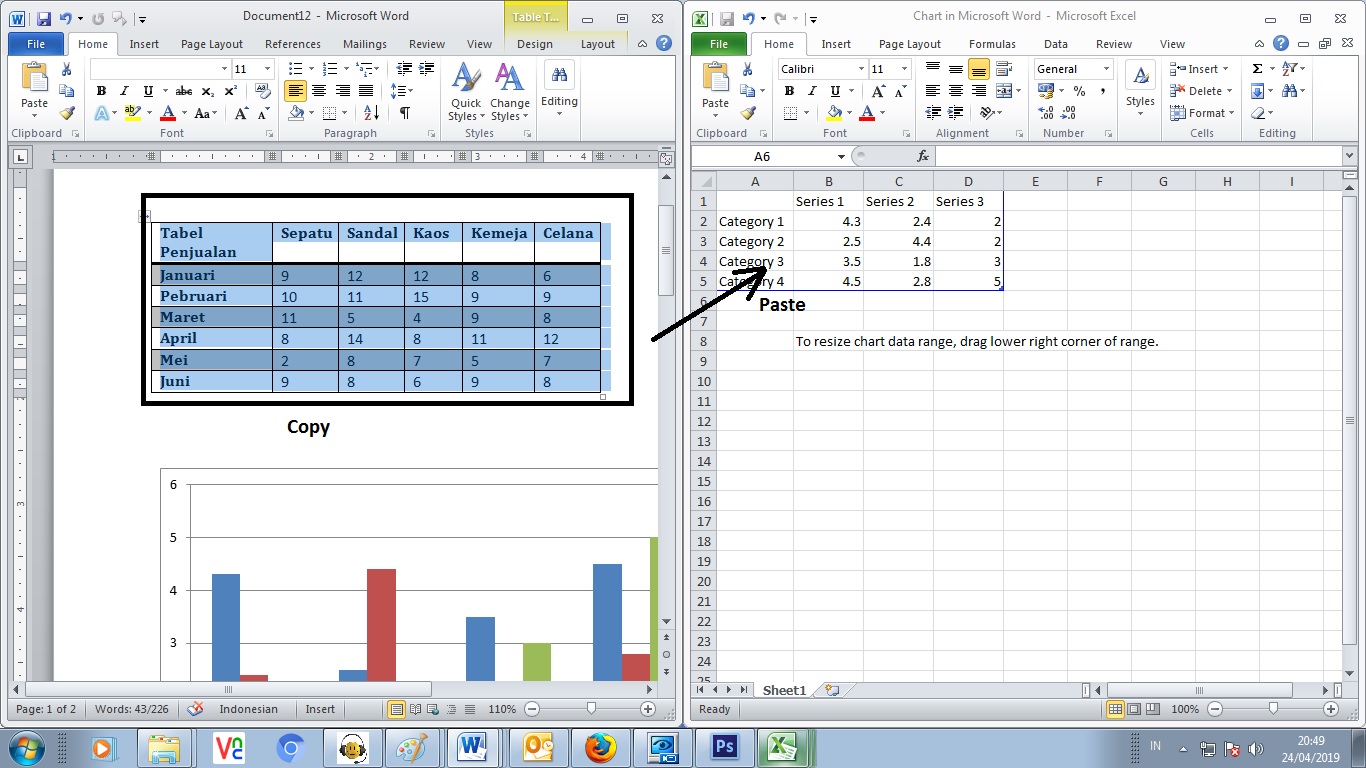
Task: Toggle Bold in Excel Font group
Action: click(x=789, y=91)
